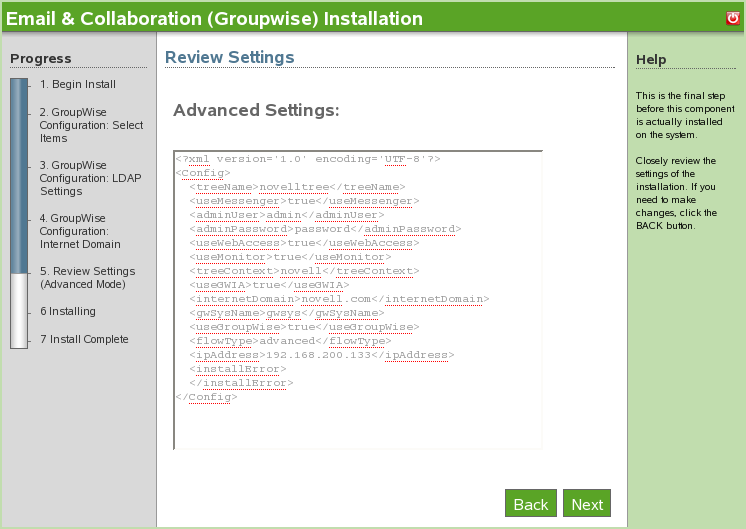Click the treeName novelltree XML line

[x=297, y=187]
